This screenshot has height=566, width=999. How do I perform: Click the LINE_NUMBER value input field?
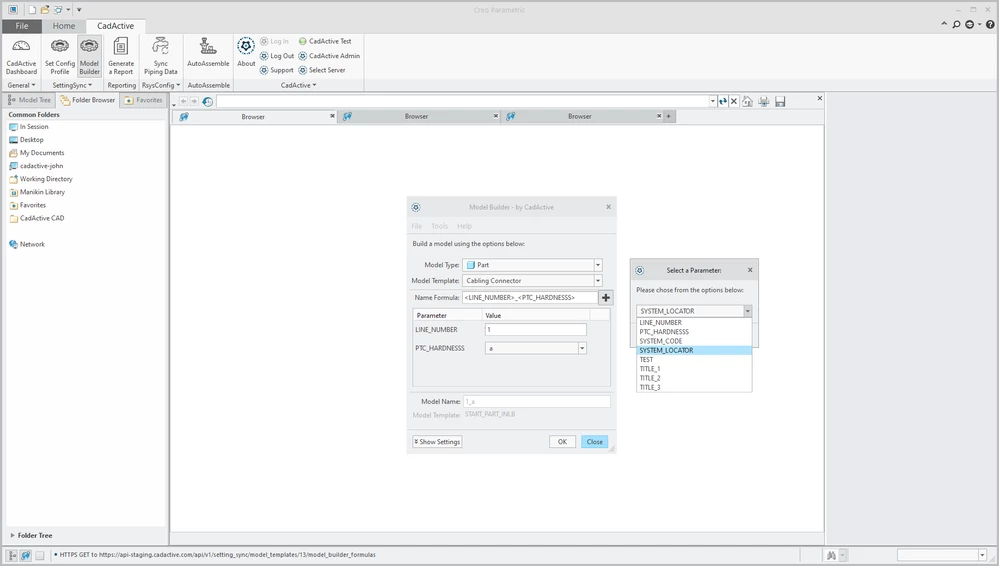point(535,330)
